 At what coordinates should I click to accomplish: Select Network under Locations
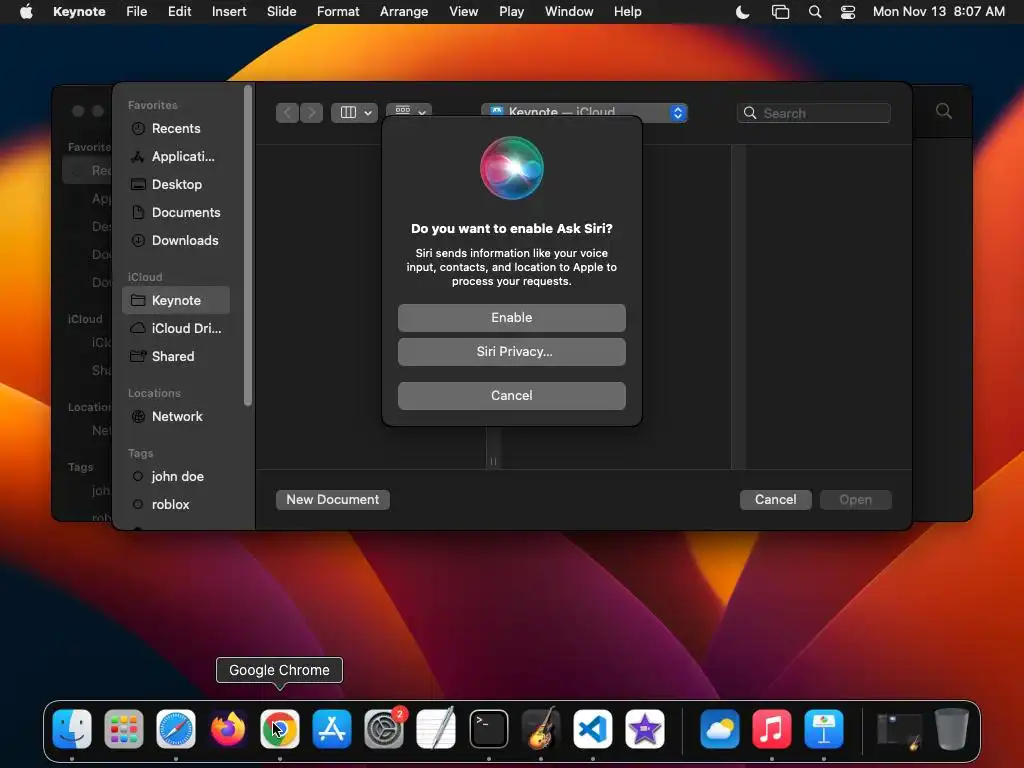[x=176, y=417]
